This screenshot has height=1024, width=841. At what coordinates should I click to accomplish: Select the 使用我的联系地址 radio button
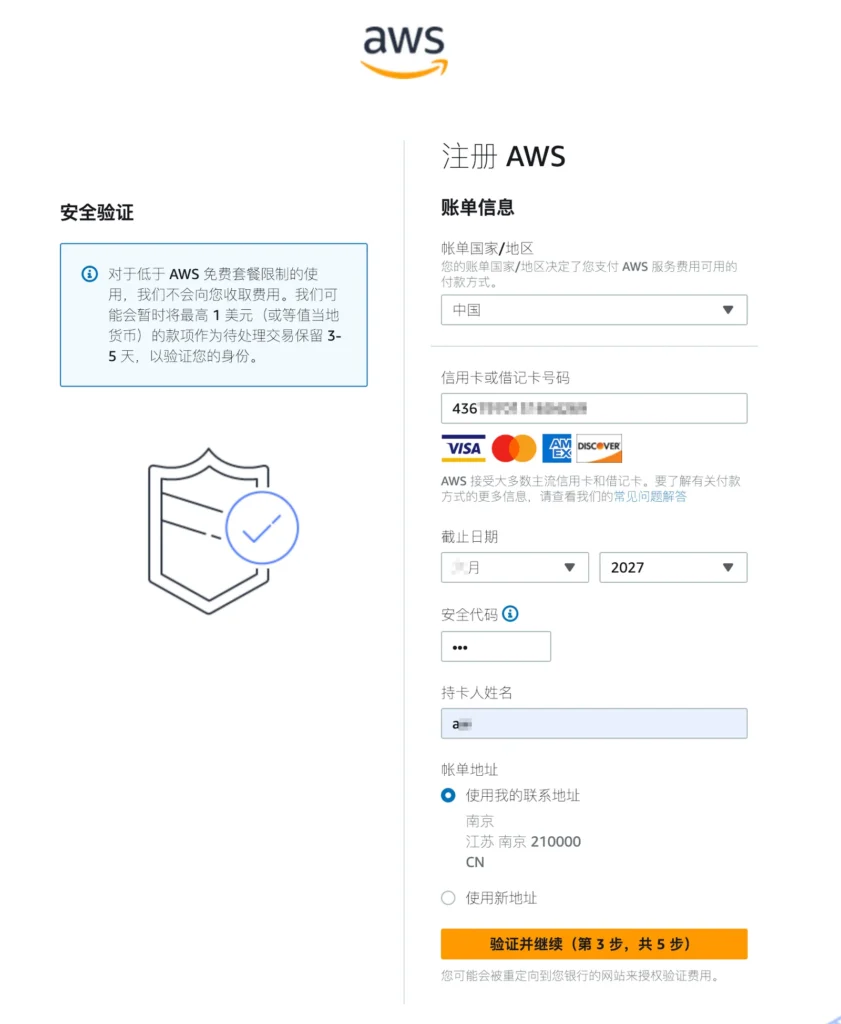(x=448, y=796)
